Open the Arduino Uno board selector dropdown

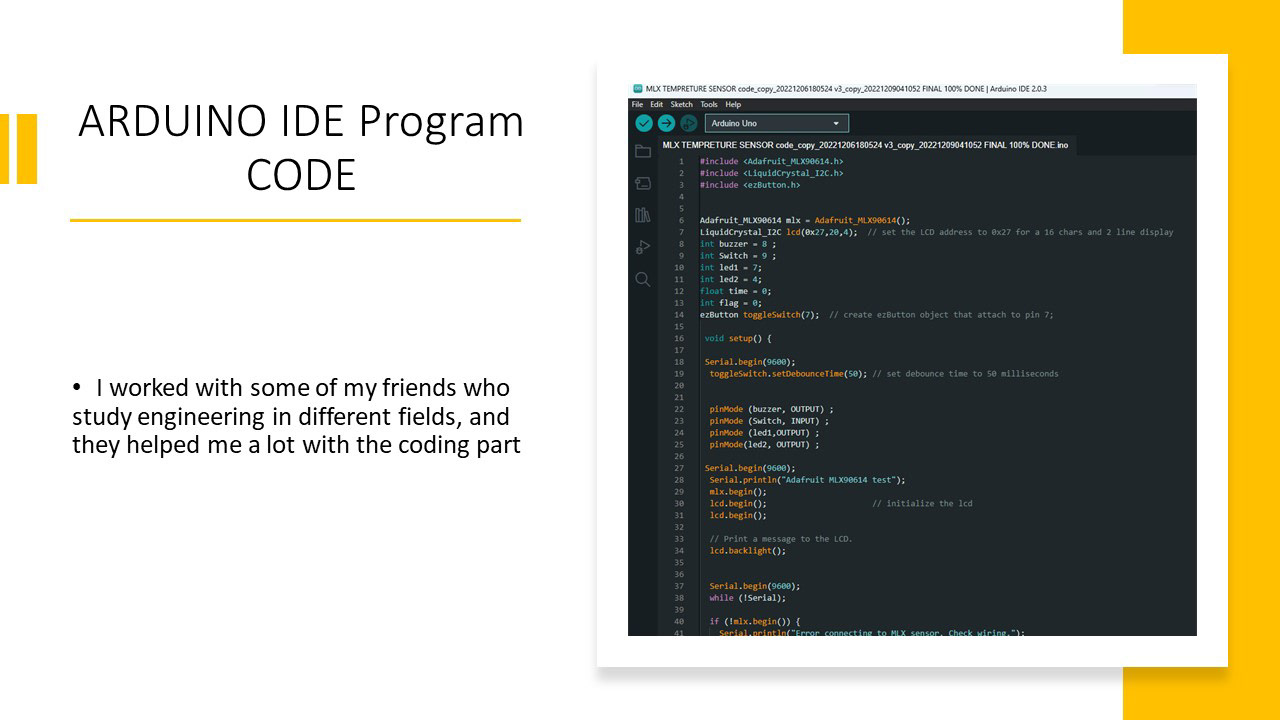coord(777,123)
